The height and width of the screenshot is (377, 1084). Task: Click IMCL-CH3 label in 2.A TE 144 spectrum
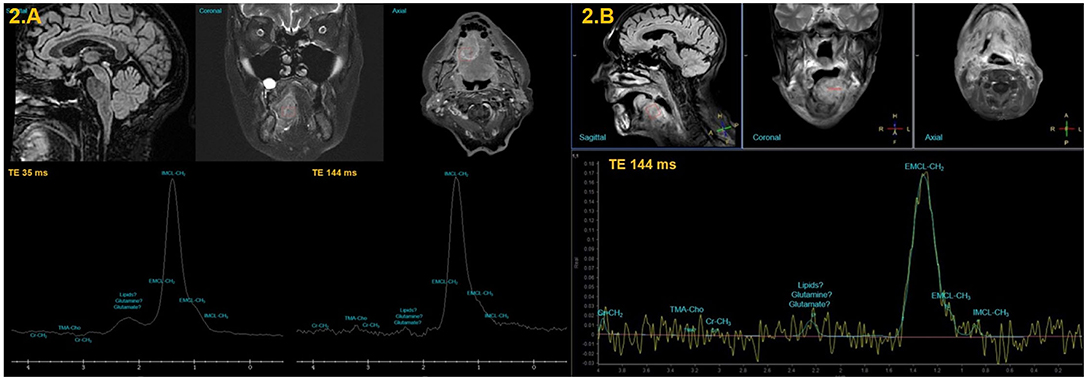pos(497,315)
